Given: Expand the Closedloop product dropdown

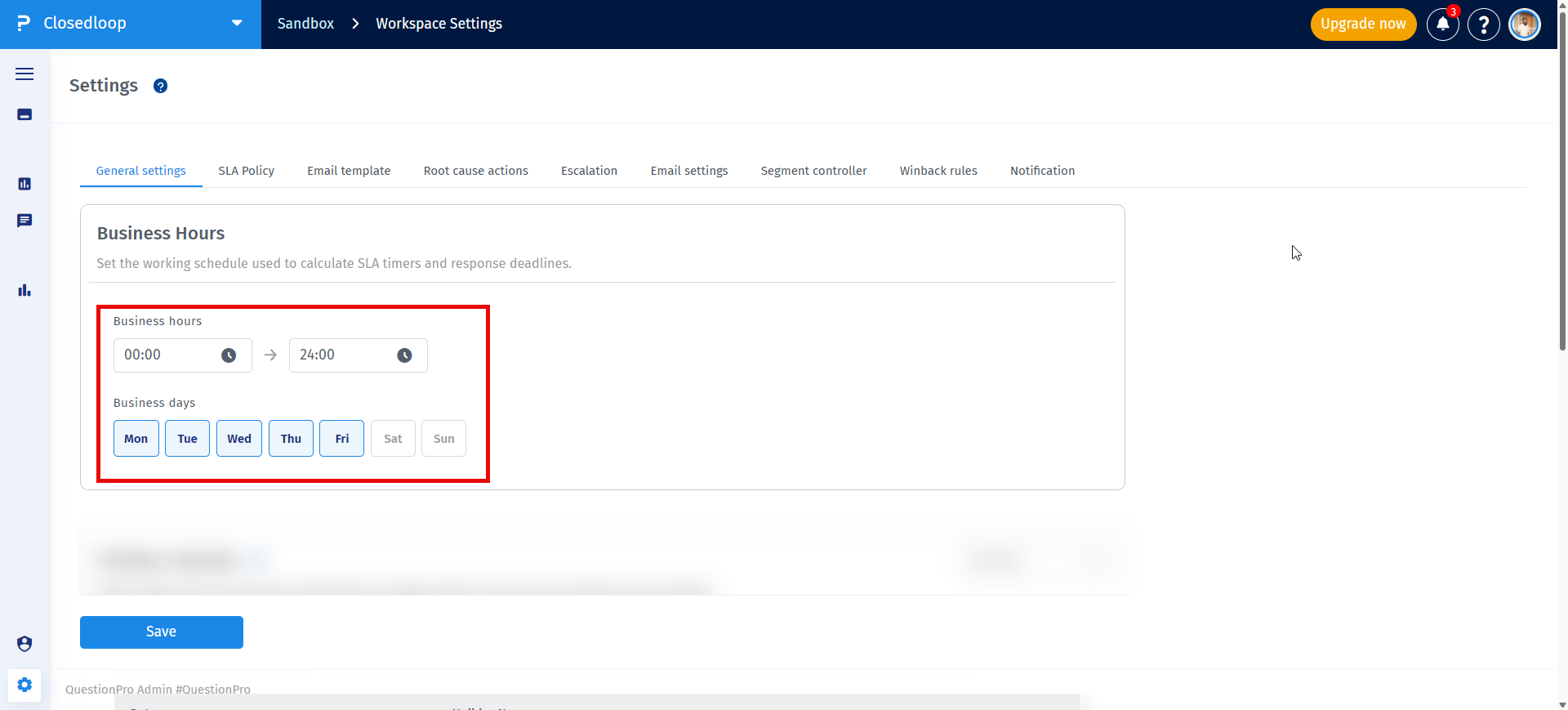Looking at the screenshot, I should point(237,23).
